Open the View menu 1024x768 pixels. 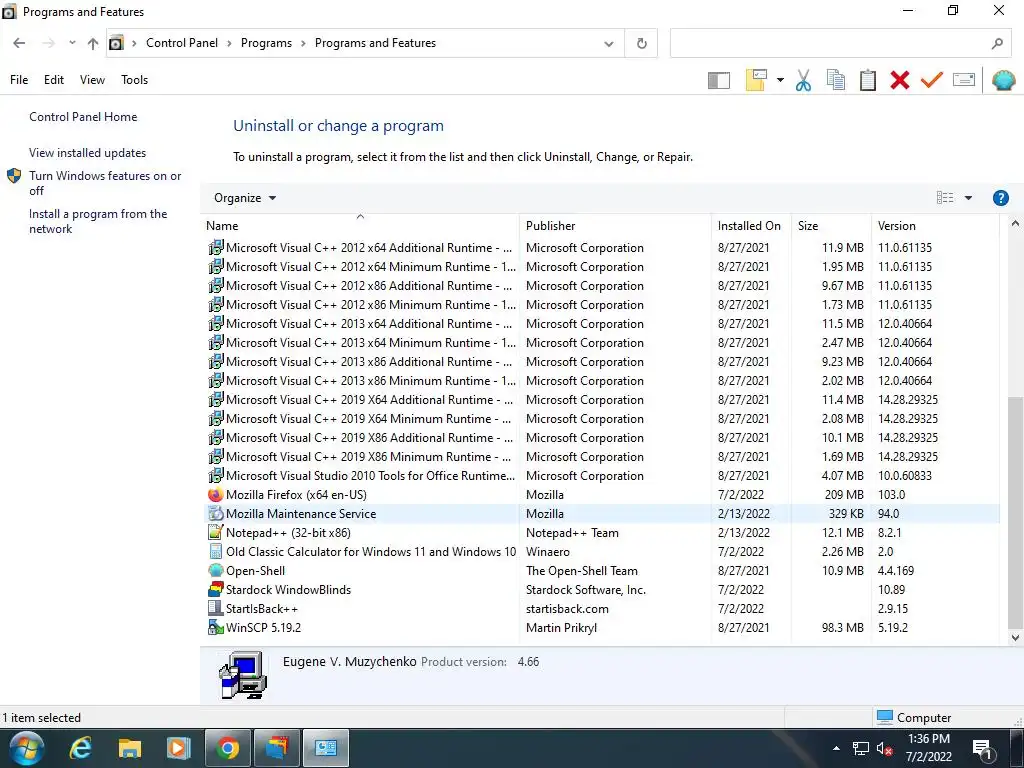click(x=92, y=80)
